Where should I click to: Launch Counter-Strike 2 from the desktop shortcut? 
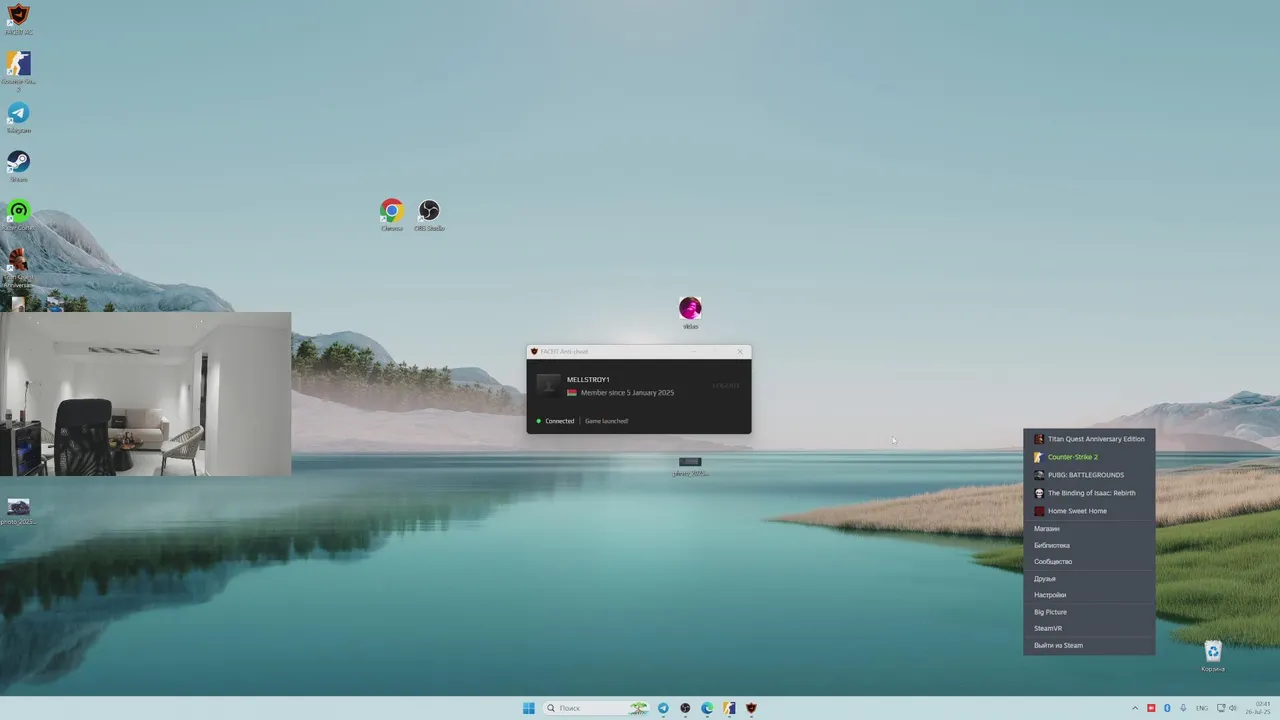[x=18, y=68]
